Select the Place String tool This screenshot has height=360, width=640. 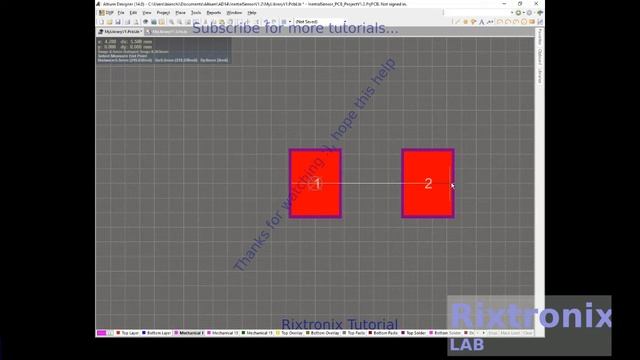point(481,22)
